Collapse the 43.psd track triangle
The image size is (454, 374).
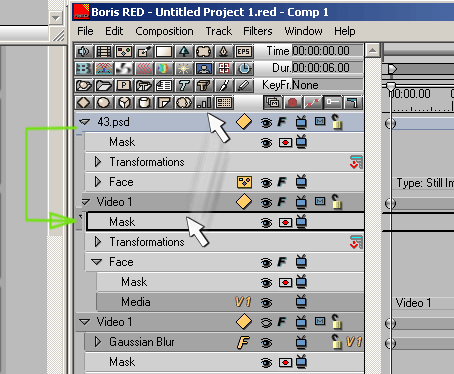pos(85,122)
